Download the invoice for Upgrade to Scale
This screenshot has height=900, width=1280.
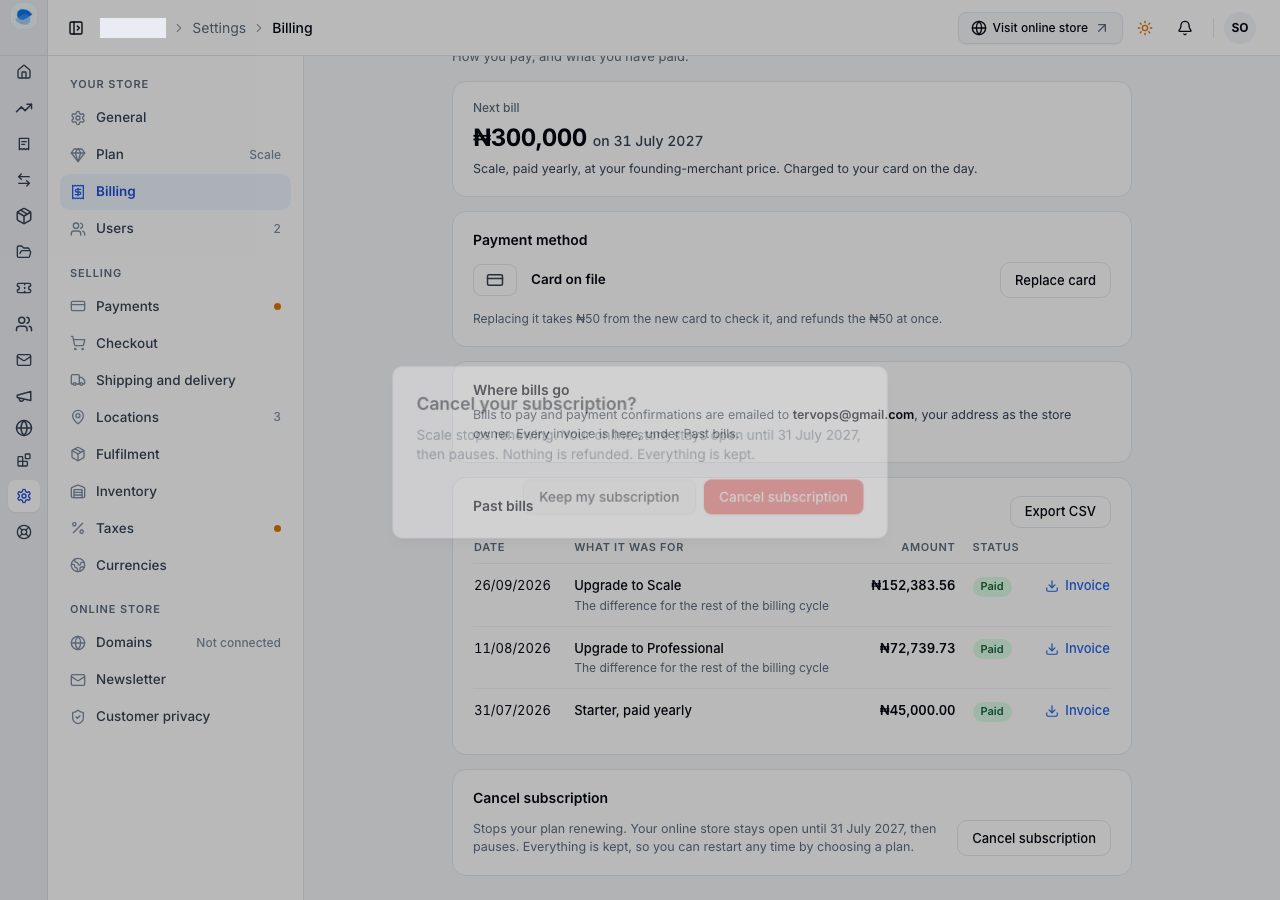1077,586
